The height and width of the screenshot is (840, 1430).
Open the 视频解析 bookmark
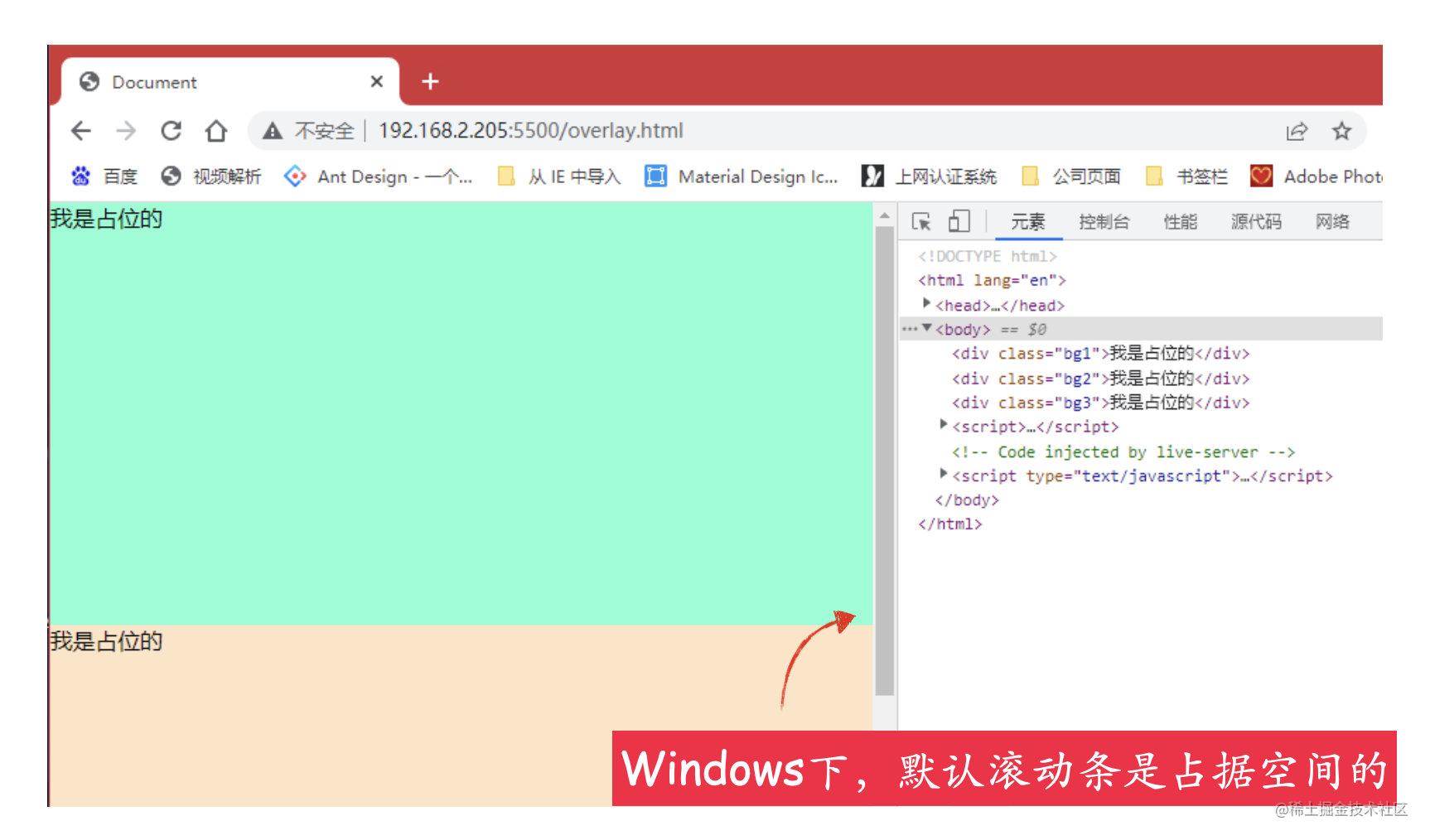point(211,176)
